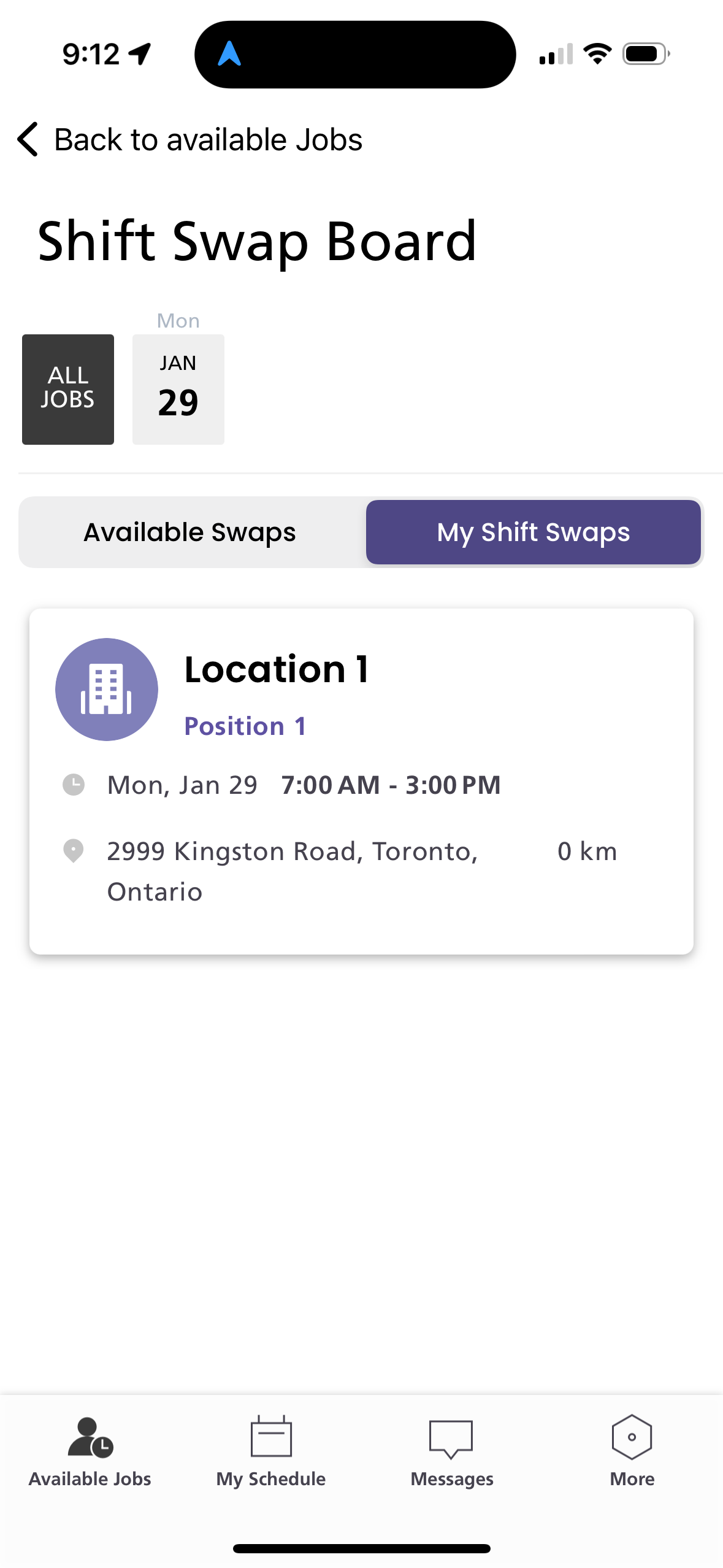Tap the battery indicator in status bar

coord(646,54)
